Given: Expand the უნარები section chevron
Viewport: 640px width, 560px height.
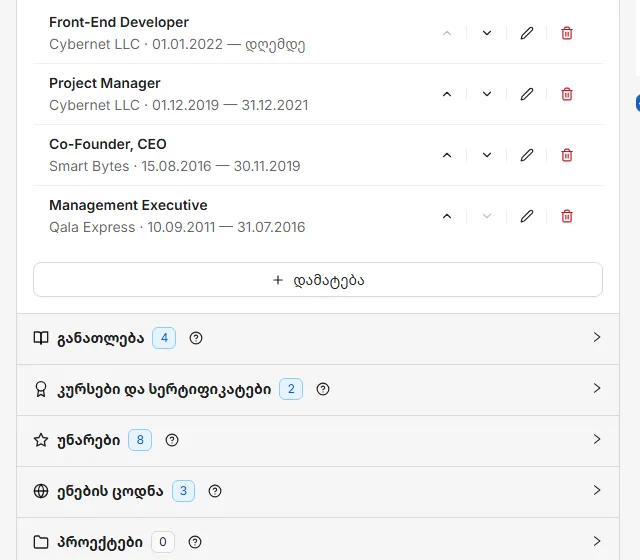Looking at the screenshot, I should (x=597, y=439).
